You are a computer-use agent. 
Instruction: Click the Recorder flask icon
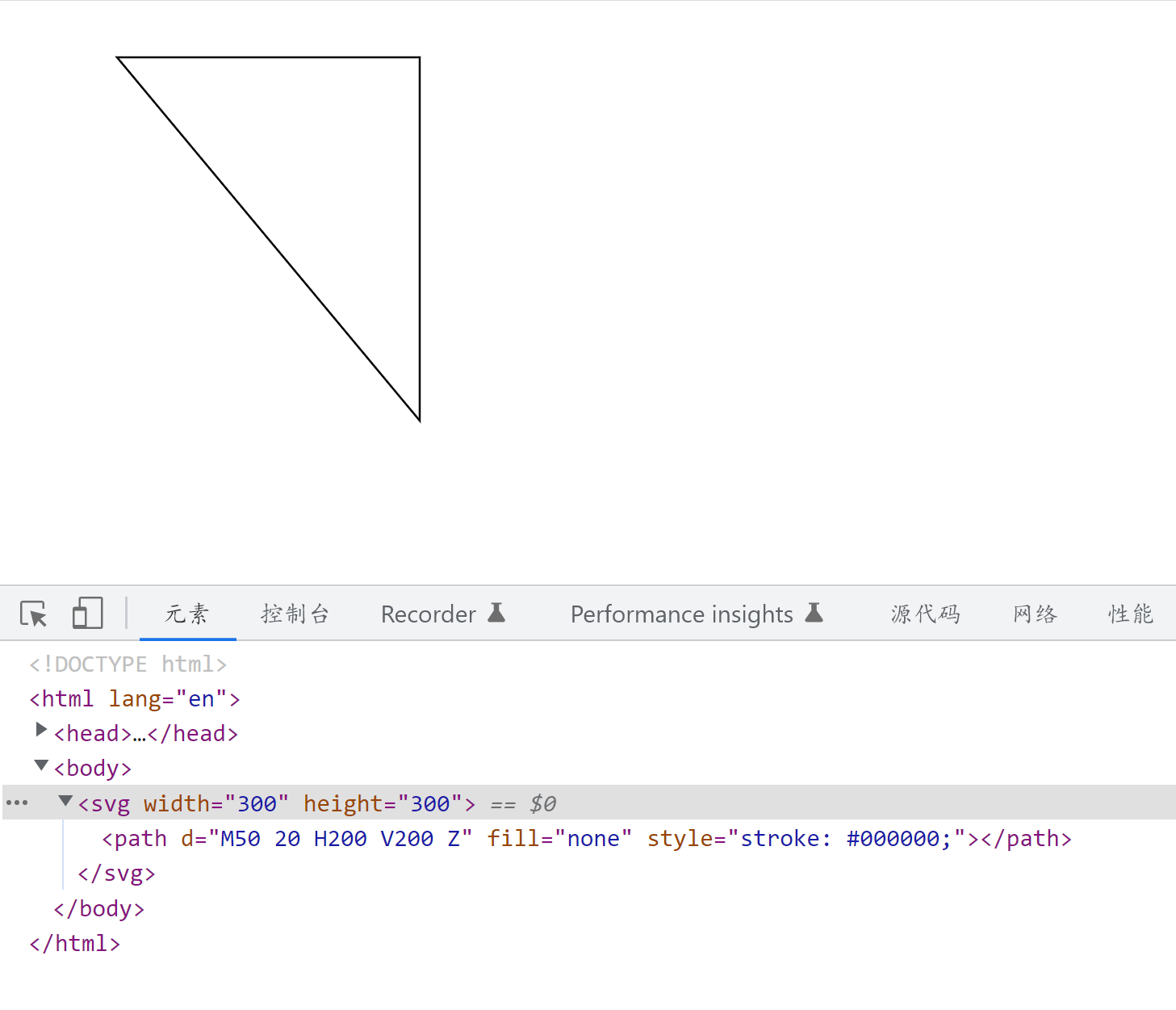coord(496,613)
